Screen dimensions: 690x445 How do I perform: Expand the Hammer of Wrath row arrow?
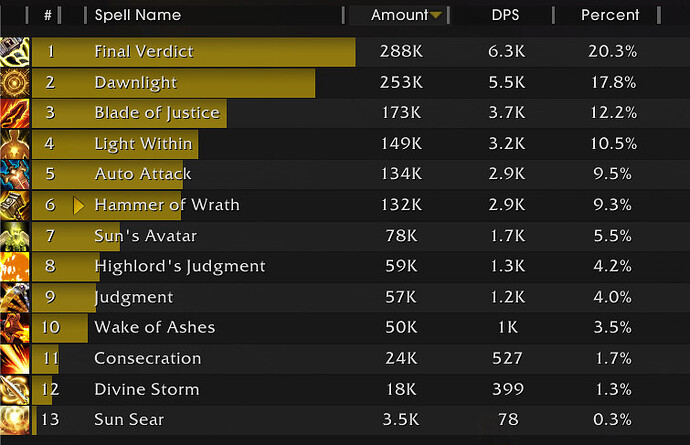click(78, 206)
